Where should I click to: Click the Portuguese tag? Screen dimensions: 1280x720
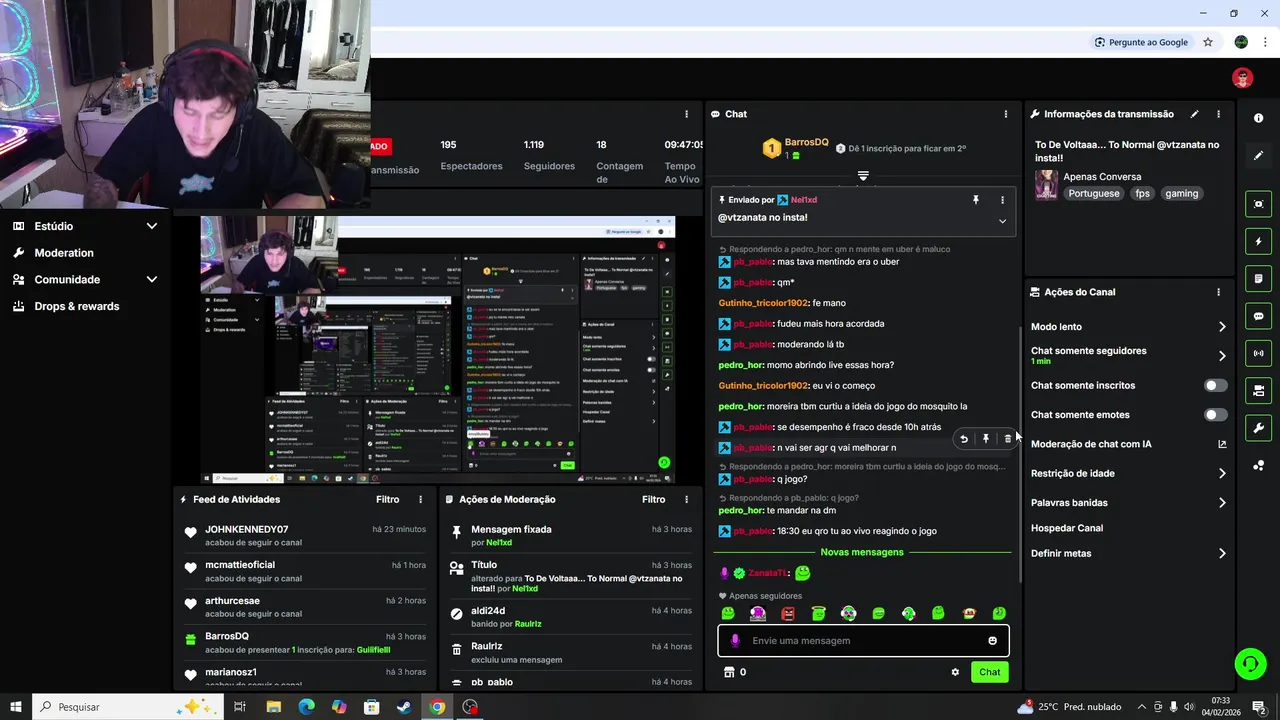[1094, 194]
